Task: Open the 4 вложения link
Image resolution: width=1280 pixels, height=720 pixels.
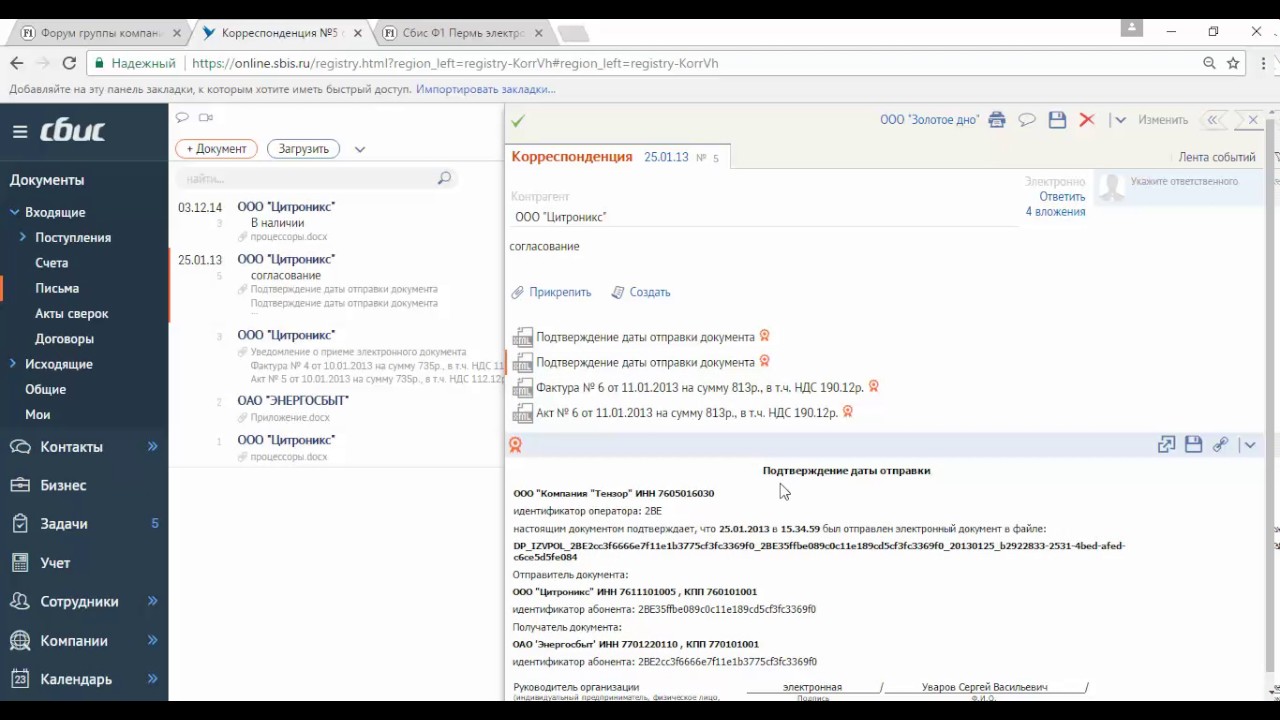Action: [1055, 212]
